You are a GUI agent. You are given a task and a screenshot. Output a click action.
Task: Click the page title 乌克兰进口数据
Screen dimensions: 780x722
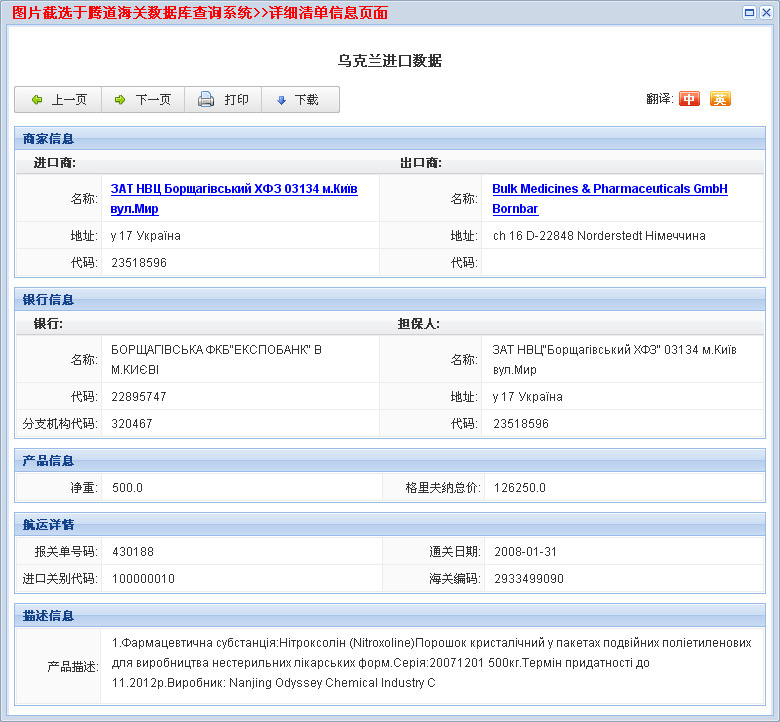[389, 61]
